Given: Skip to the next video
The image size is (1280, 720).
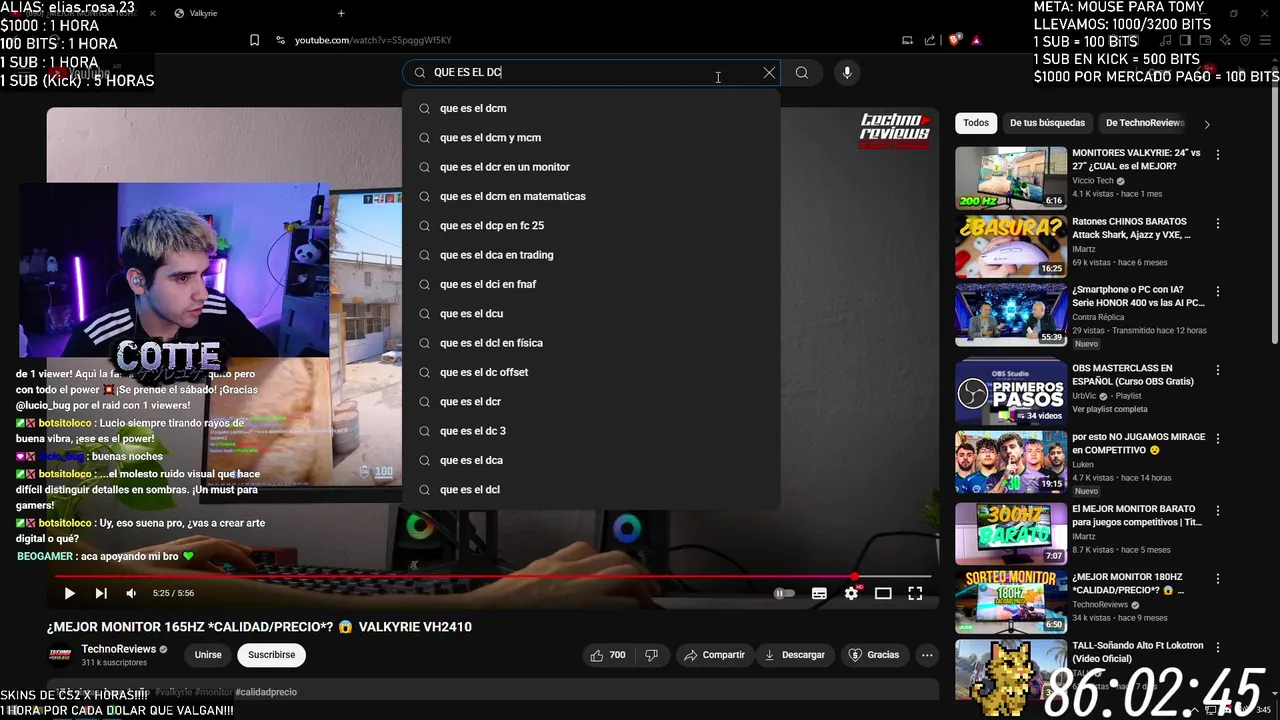Looking at the screenshot, I should coord(101,593).
